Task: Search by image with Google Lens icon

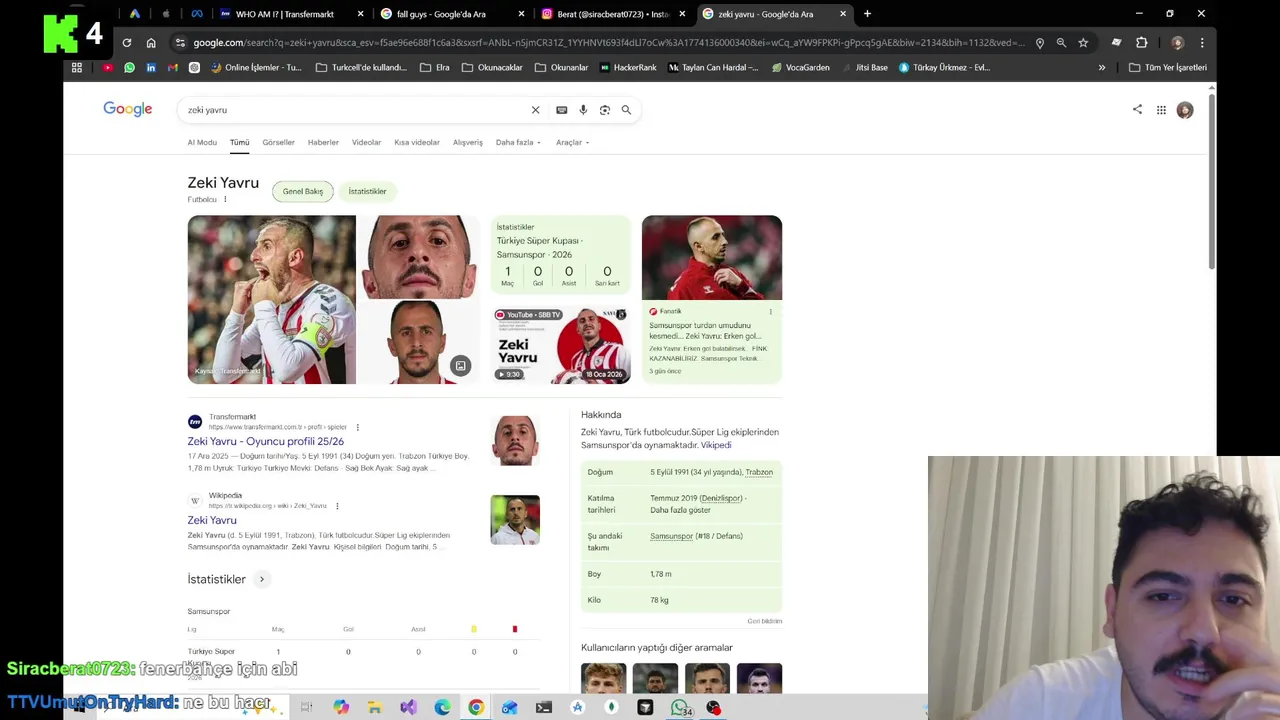Action: 604,110
